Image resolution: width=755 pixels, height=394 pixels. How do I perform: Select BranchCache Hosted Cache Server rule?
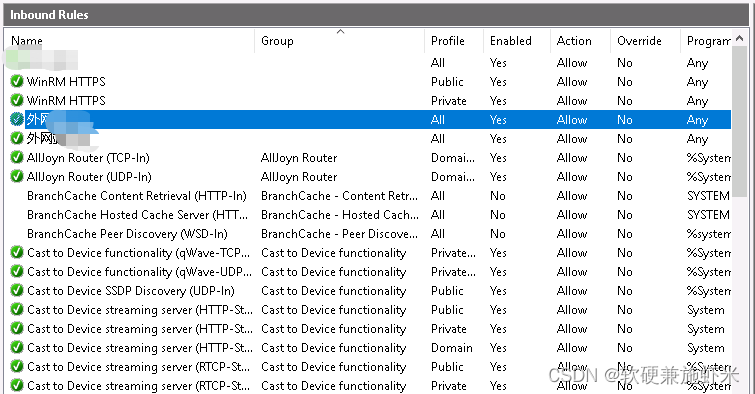point(138,215)
